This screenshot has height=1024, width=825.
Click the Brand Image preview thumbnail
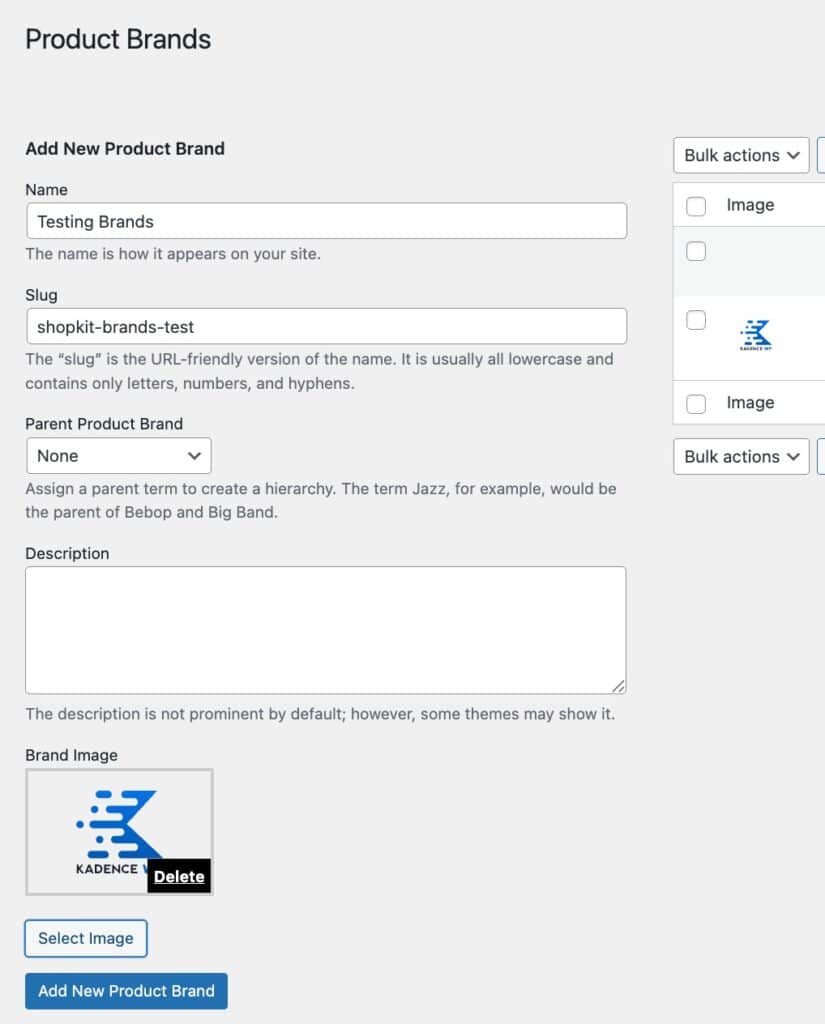[x=118, y=828]
